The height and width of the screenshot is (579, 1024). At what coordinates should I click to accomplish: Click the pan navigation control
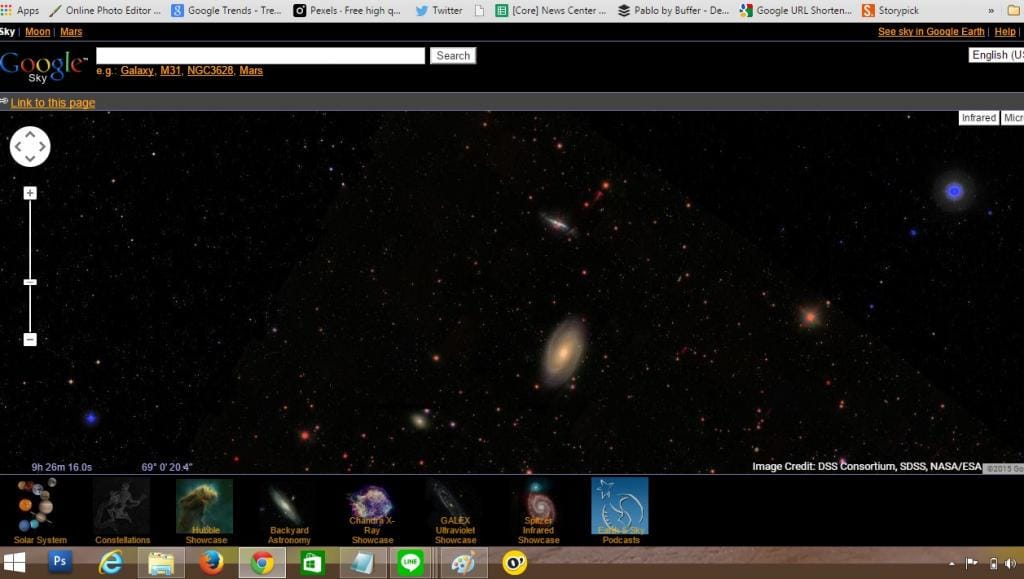(x=30, y=147)
